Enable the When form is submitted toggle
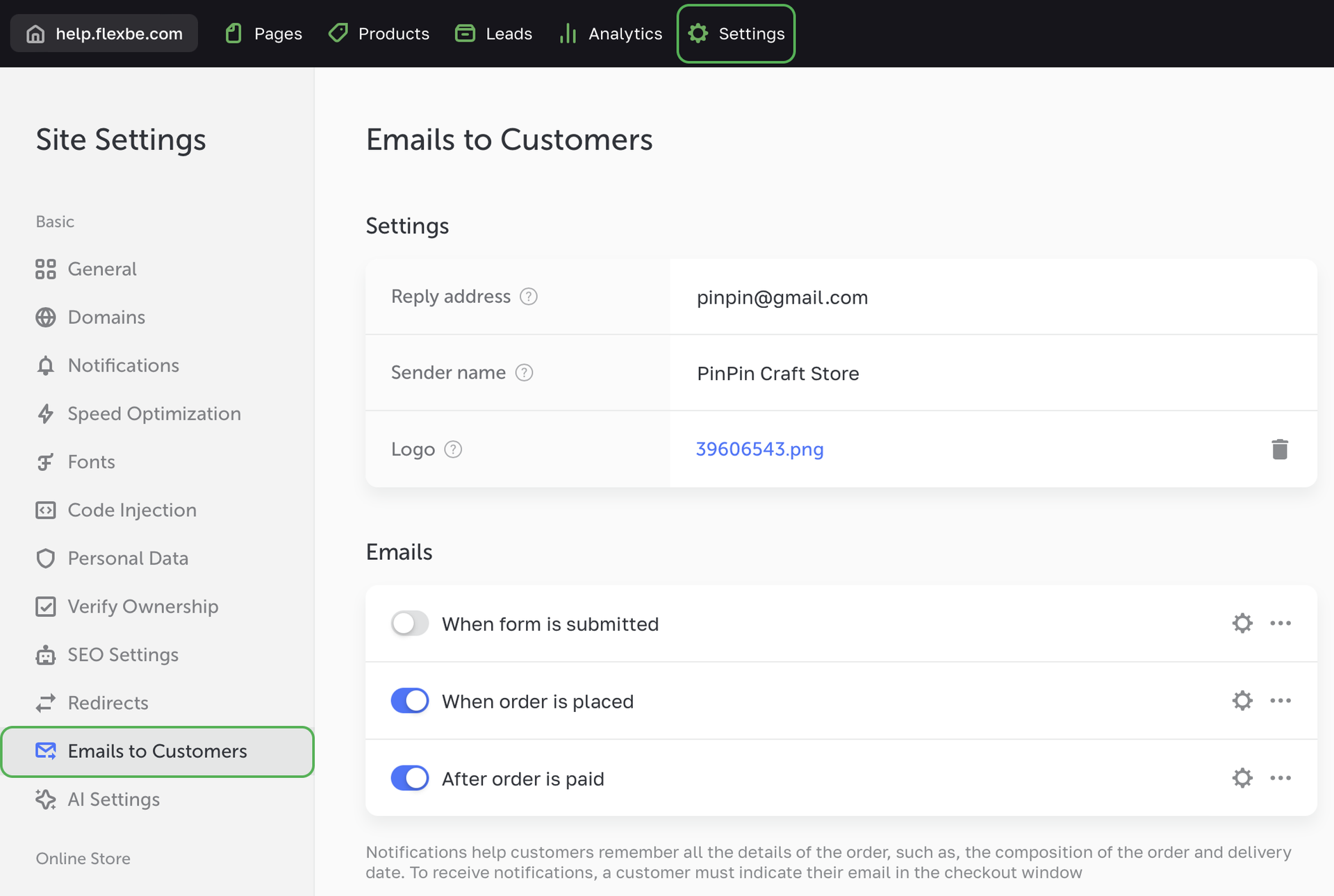Viewport: 1334px width, 896px height. tap(410, 623)
